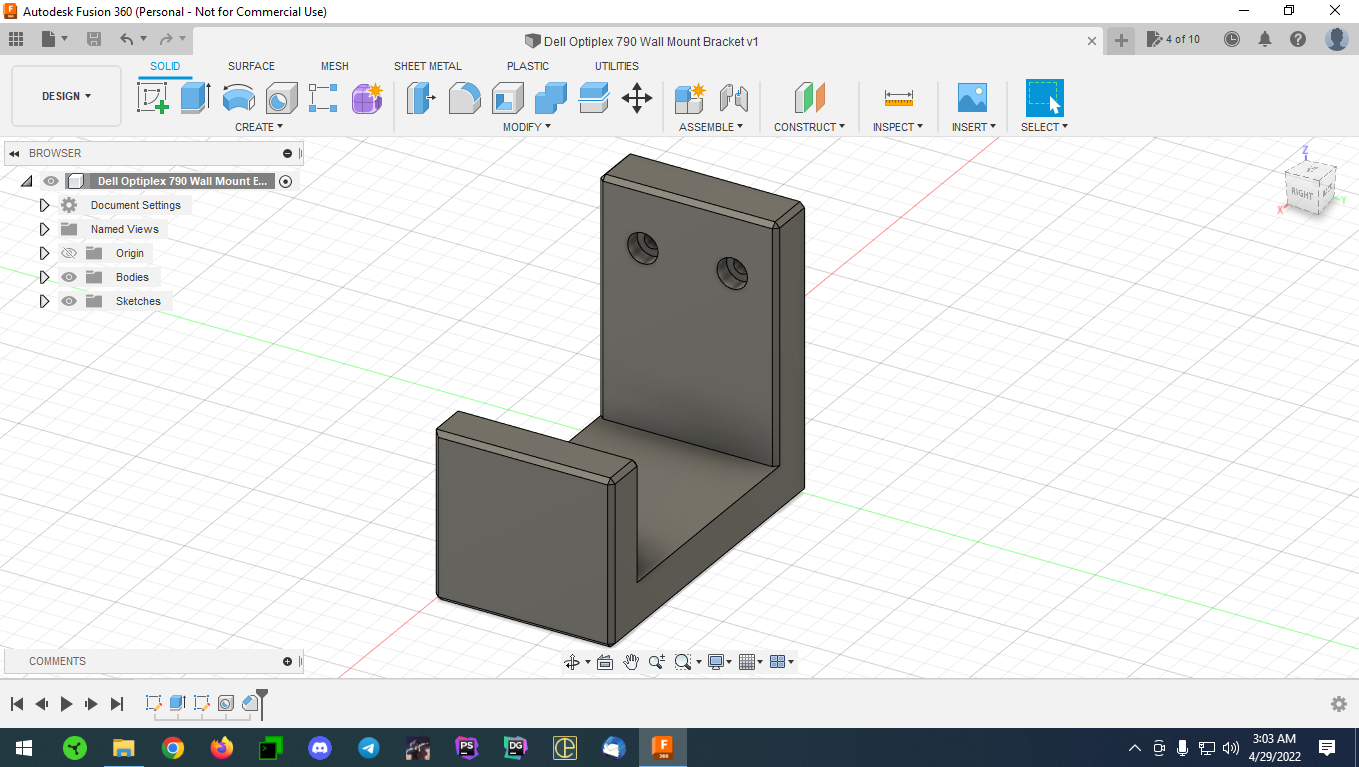Click the Joint tool icon
The height and width of the screenshot is (767, 1359).
click(x=734, y=97)
